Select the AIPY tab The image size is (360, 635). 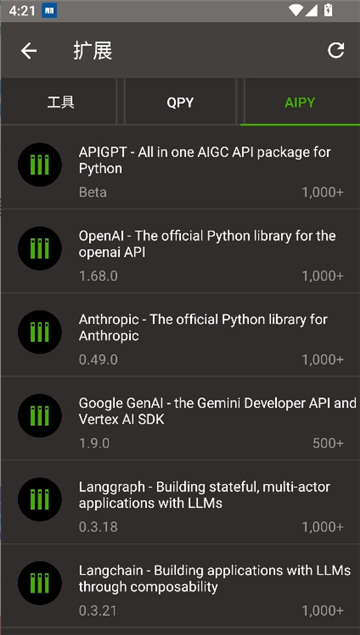point(300,102)
